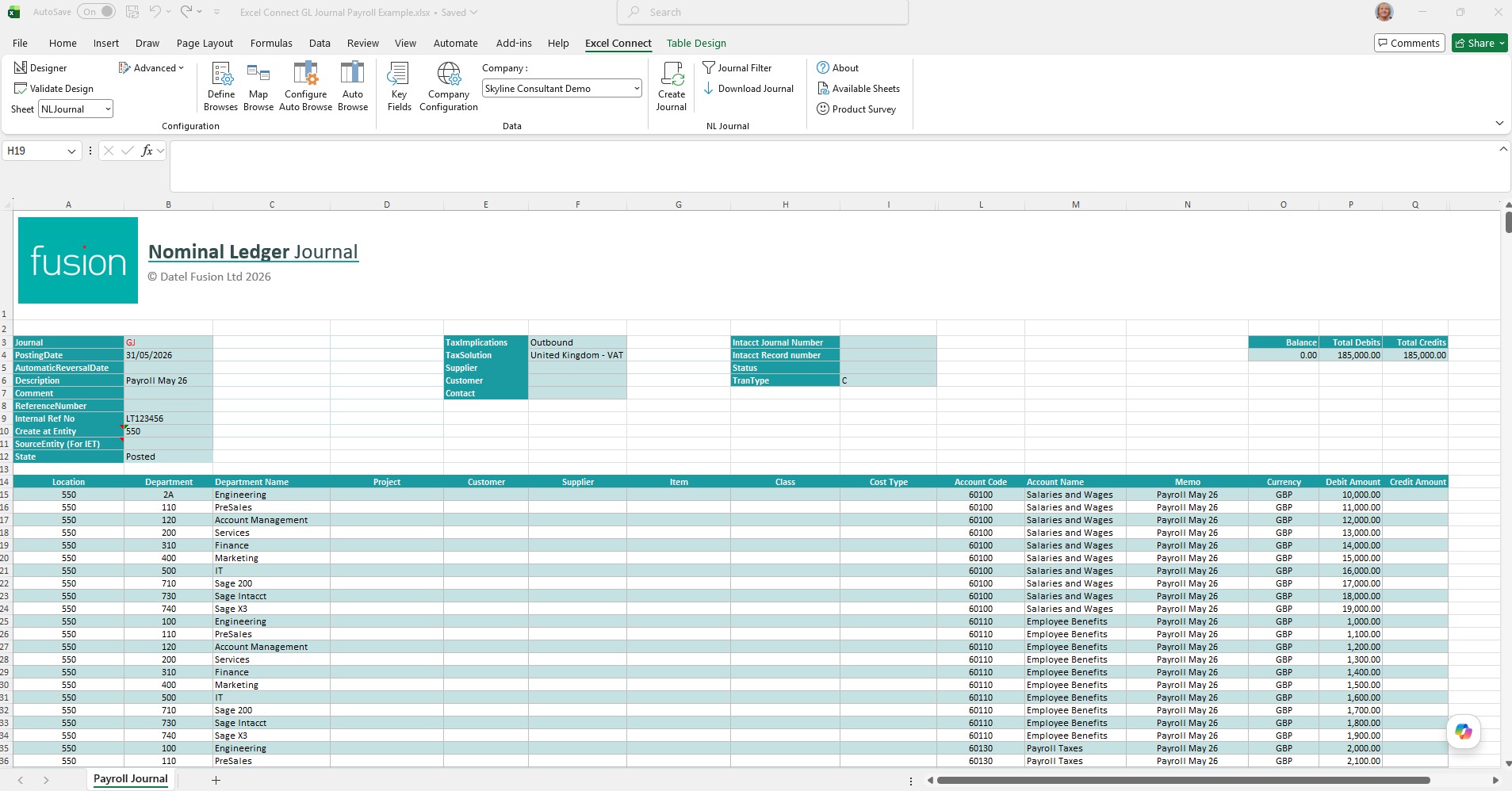Screen dimensions: 1512x791
Task: Click into the Search box
Action: click(x=763, y=12)
